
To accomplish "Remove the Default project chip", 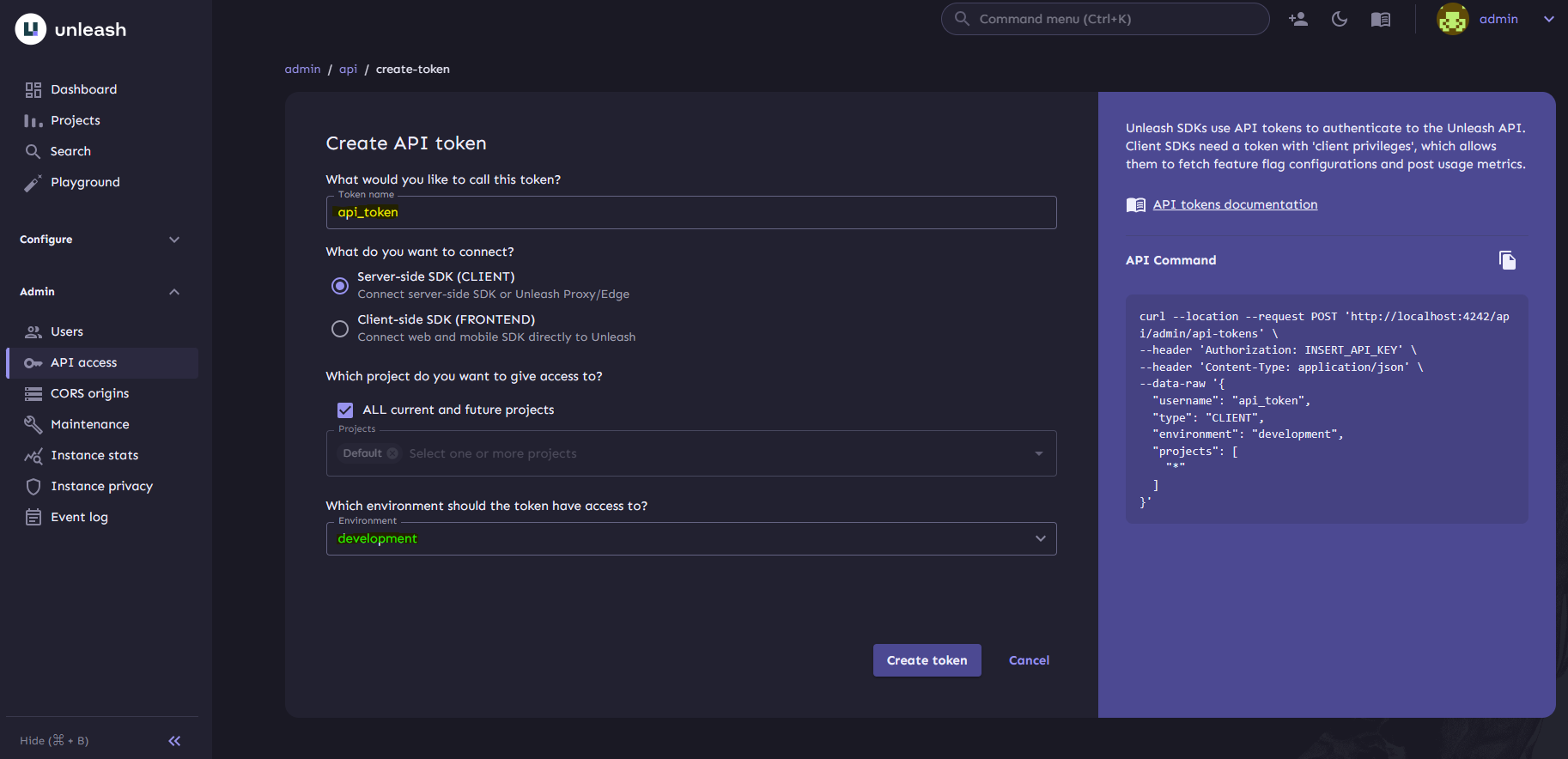I will pyautogui.click(x=392, y=453).
